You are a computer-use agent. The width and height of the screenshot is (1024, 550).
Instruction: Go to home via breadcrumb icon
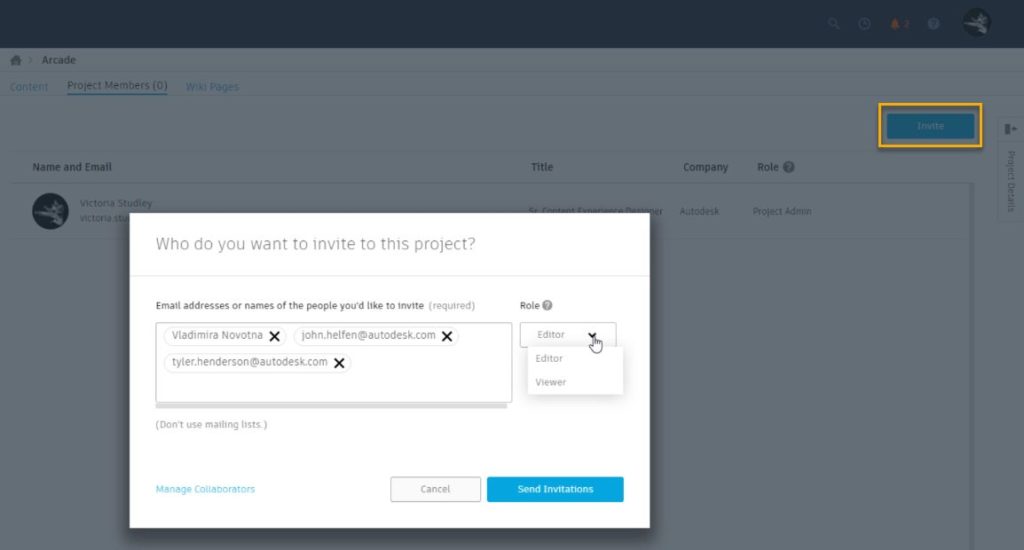pyautogui.click(x=16, y=60)
